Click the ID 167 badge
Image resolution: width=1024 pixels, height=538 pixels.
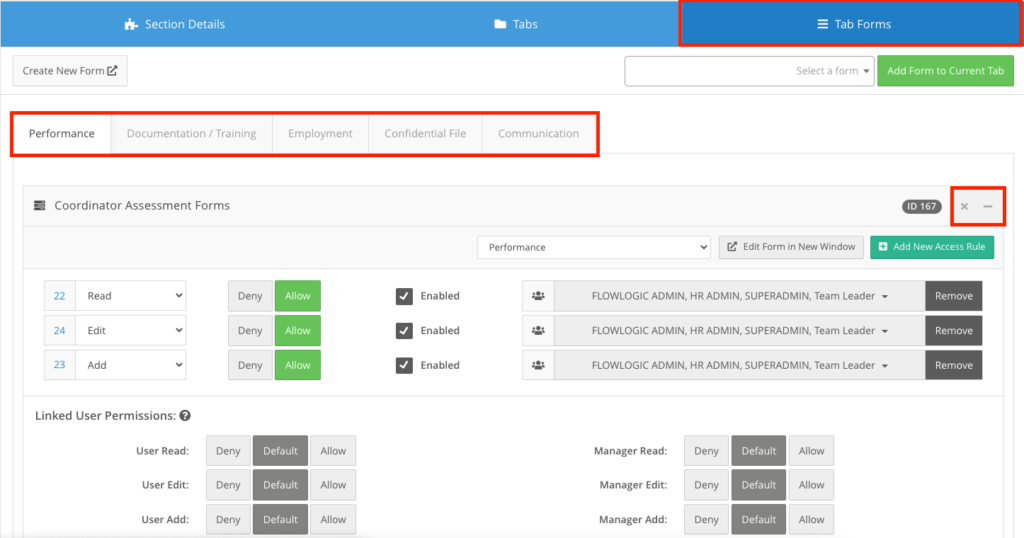tap(921, 207)
